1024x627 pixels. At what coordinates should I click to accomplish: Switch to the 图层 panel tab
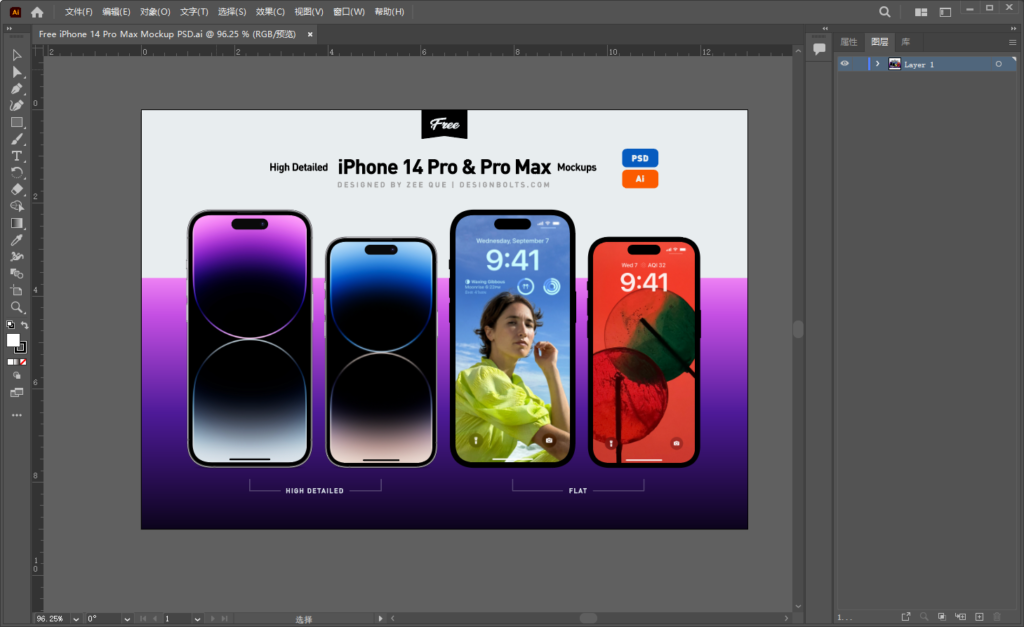click(x=880, y=42)
